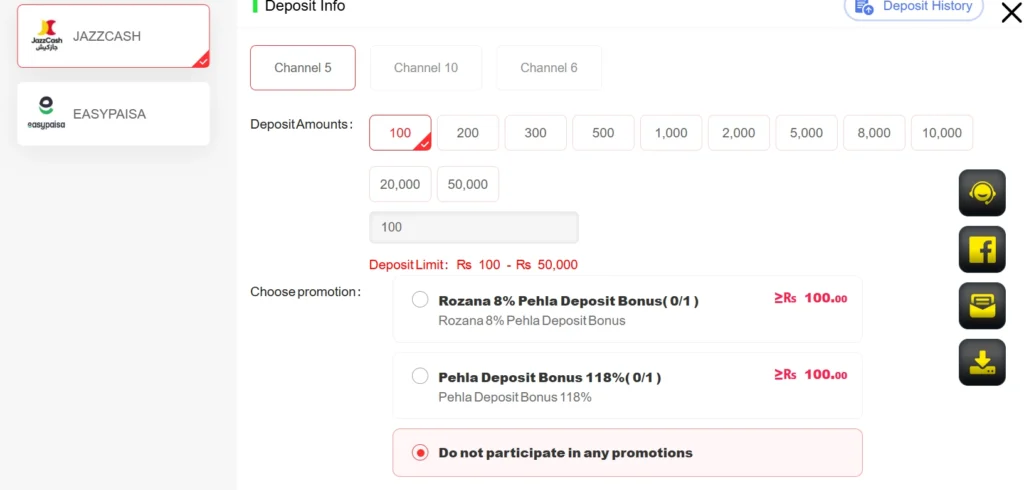Pick deposit amount 500

point(603,133)
